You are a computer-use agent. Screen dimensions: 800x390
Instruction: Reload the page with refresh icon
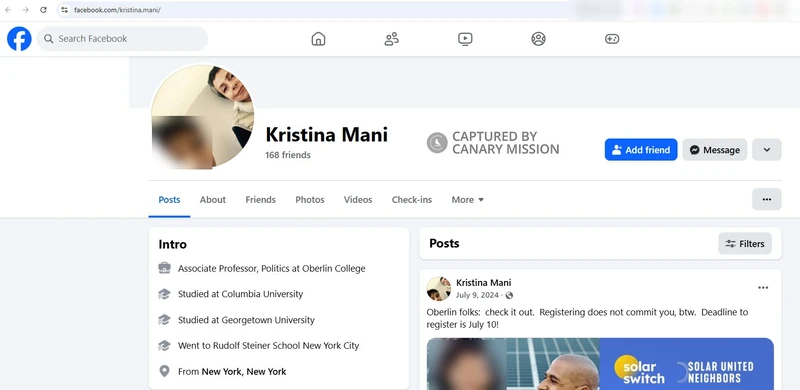pos(43,10)
